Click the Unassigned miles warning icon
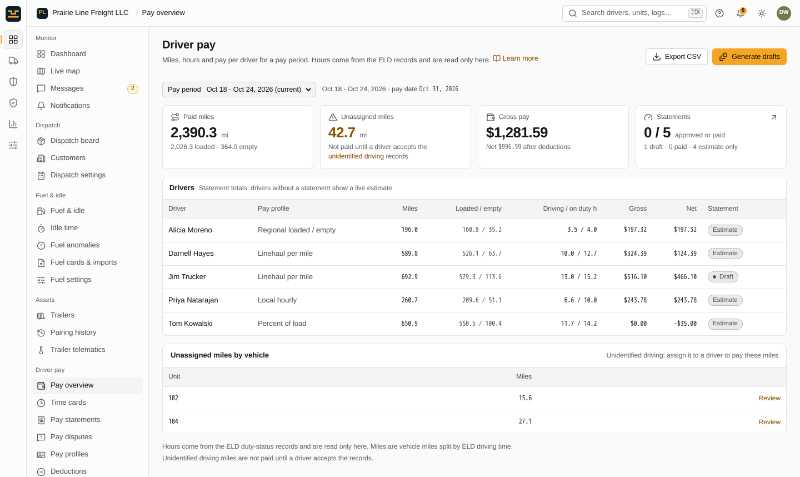This screenshot has width=800, height=477. 333,117
